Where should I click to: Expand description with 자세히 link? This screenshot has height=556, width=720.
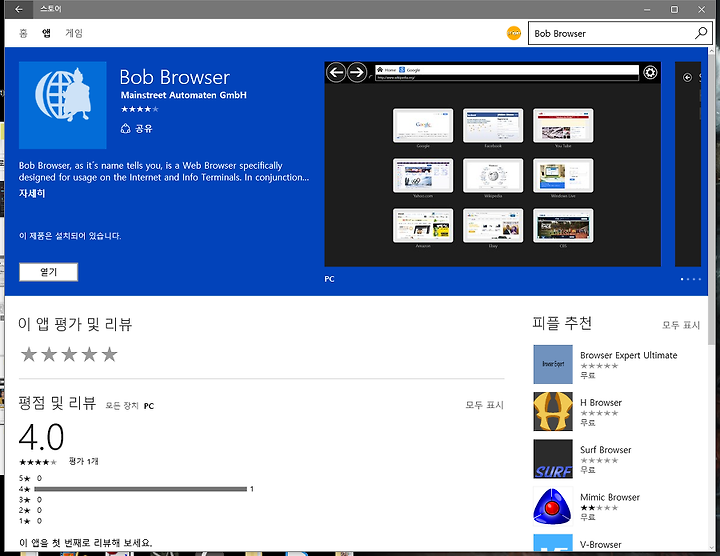tap(32, 193)
